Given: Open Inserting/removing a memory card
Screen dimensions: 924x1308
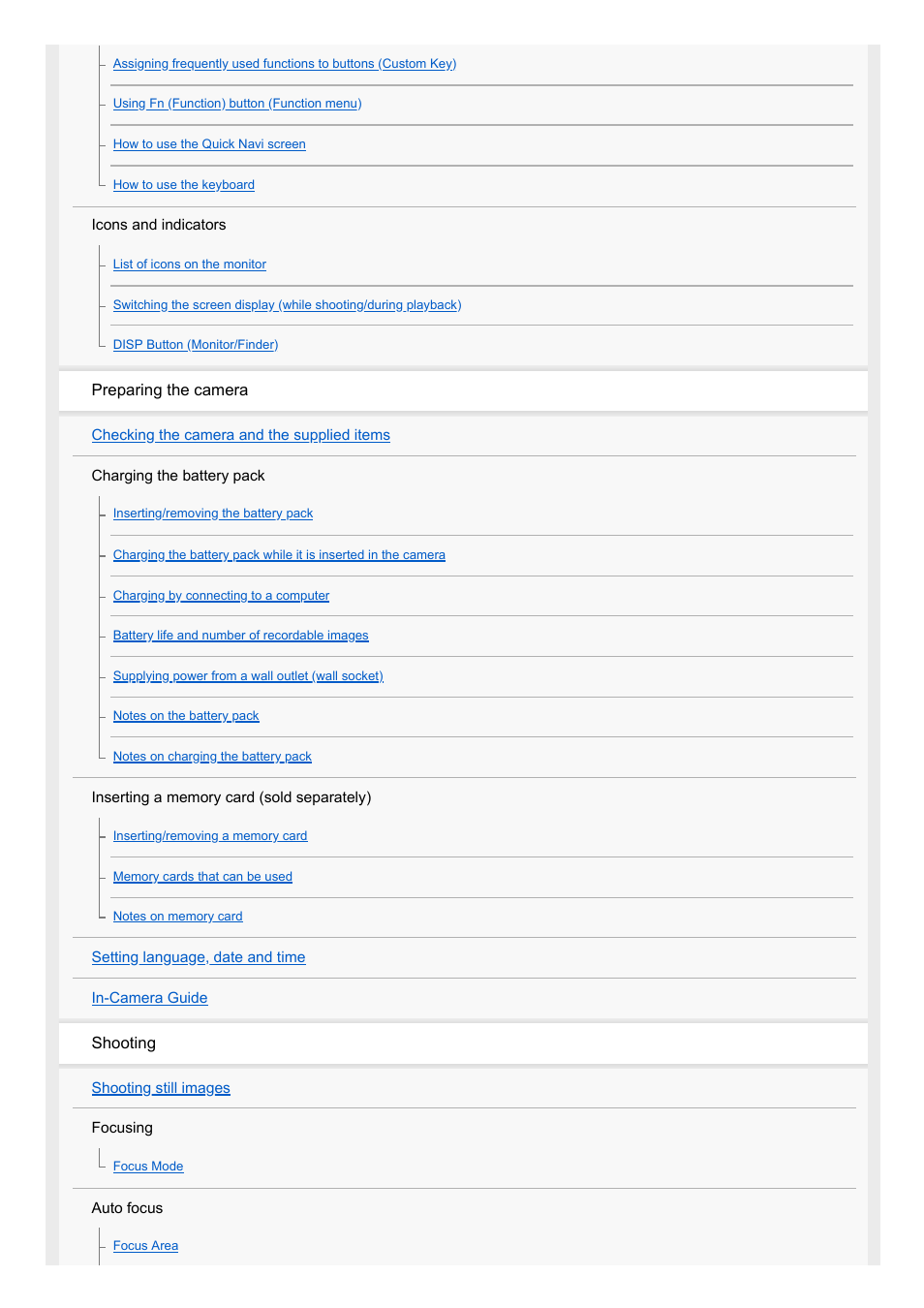Looking at the screenshot, I should point(210,836).
